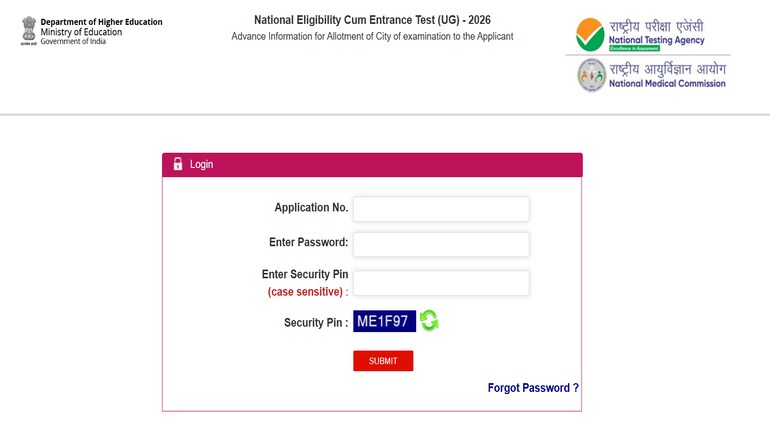Click the padlock icon in Login header

pyautogui.click(x=178, y=164)
